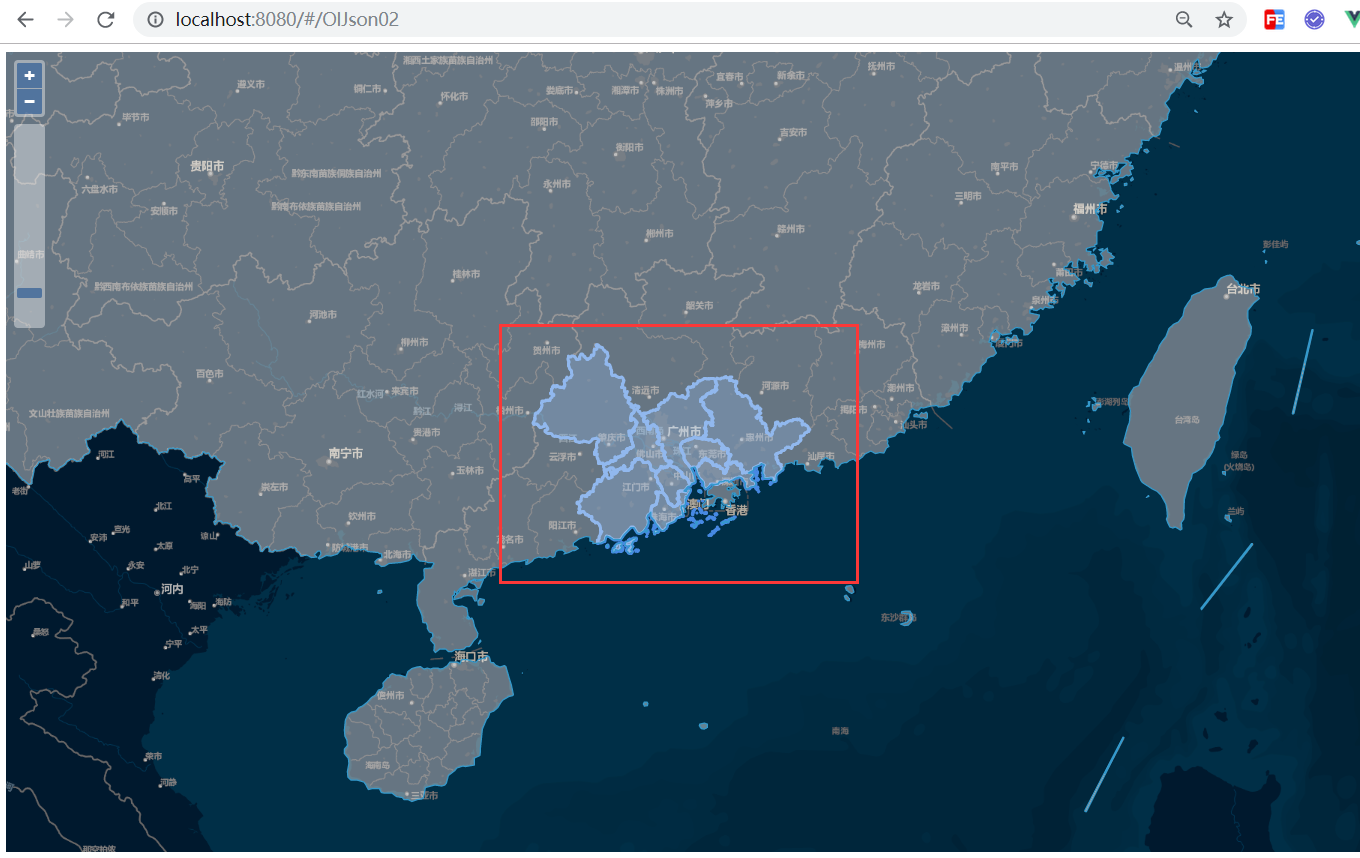Open the purple checkmark extension
This screenshot has height=858, width=1360.
[1313, 19]
